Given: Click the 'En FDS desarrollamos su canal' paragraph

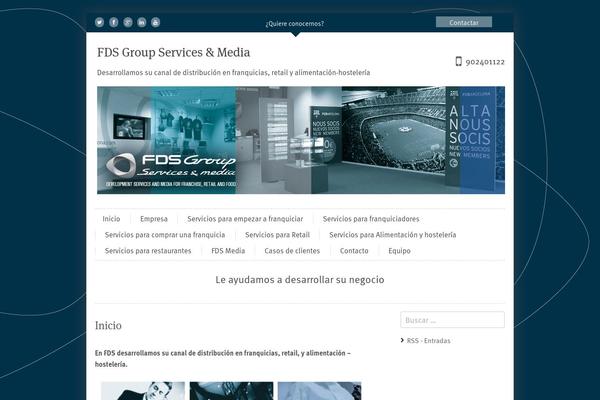Looking at the screenshot, I should pos(223,359).
